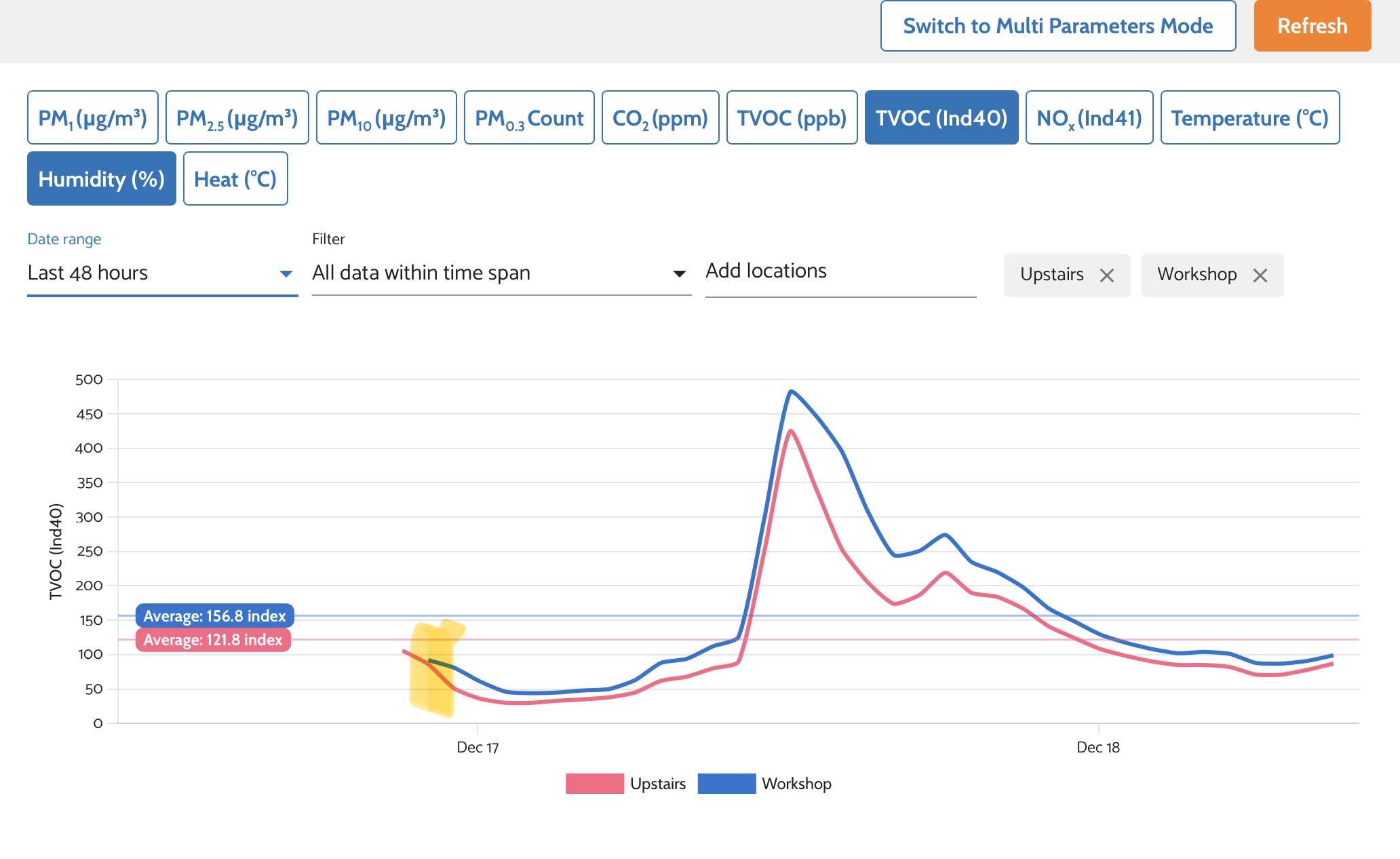Screen dimensions: 1400x859
Task: Select the Heat (°C) parameter
Action: [x=235, y=179]
